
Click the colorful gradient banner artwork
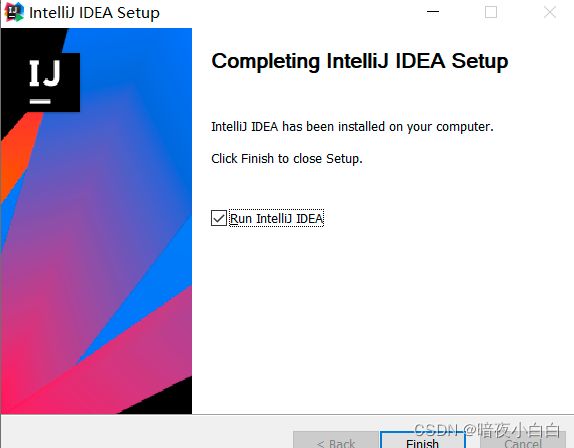[96, 221]
